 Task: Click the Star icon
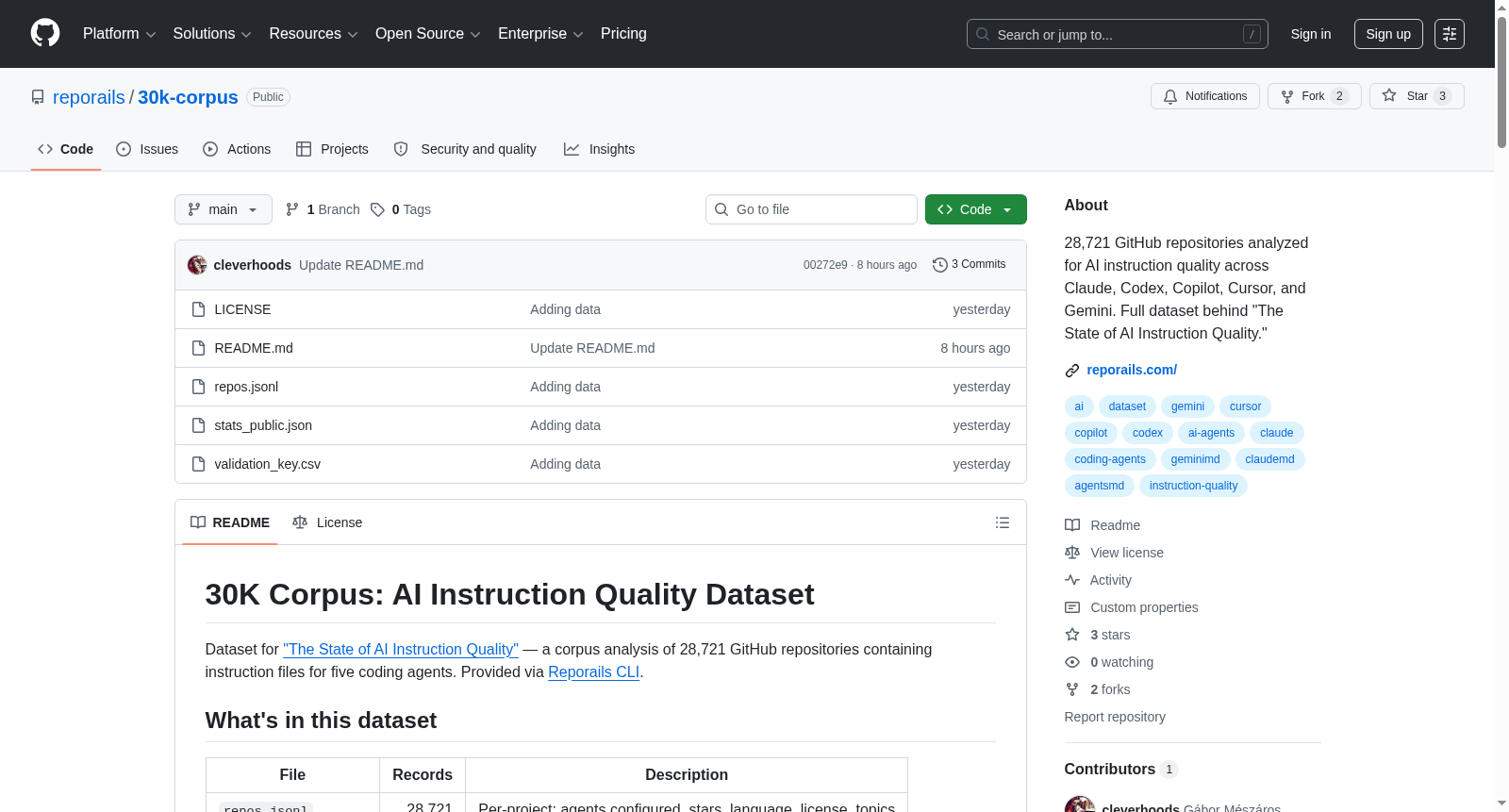point(1389,95)
